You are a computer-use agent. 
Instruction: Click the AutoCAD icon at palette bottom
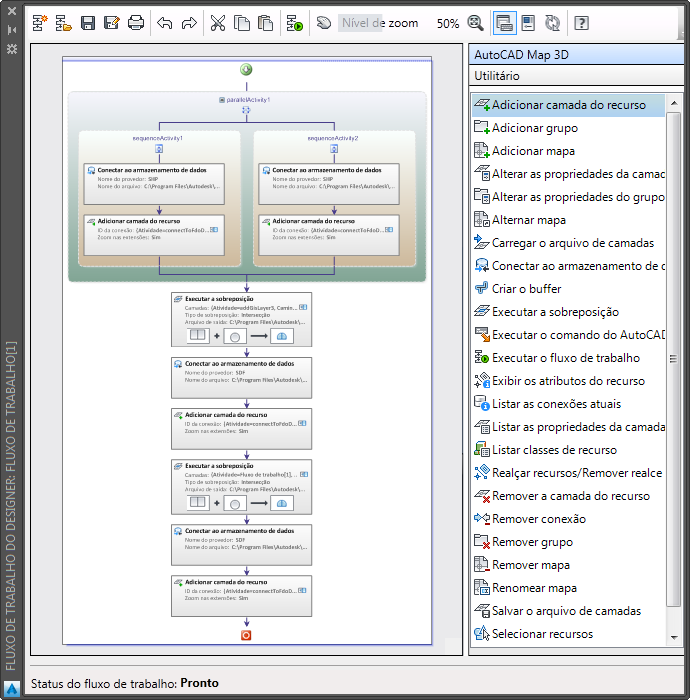click(x=12, y=689)
